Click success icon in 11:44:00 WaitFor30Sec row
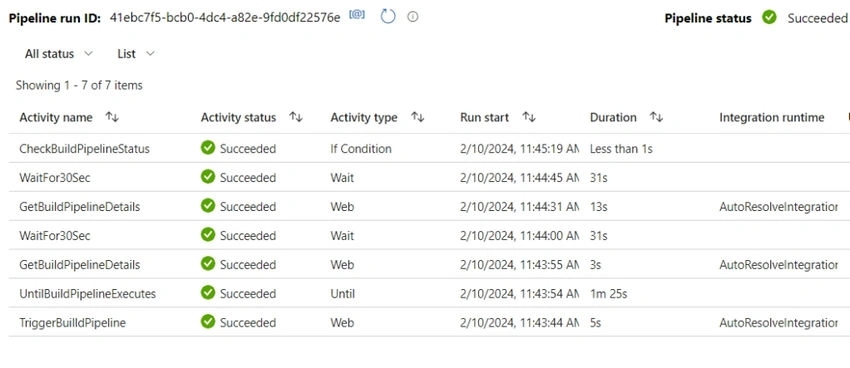Screen dimensions: 850x368 pyautogui.click(x=208, y=235)
